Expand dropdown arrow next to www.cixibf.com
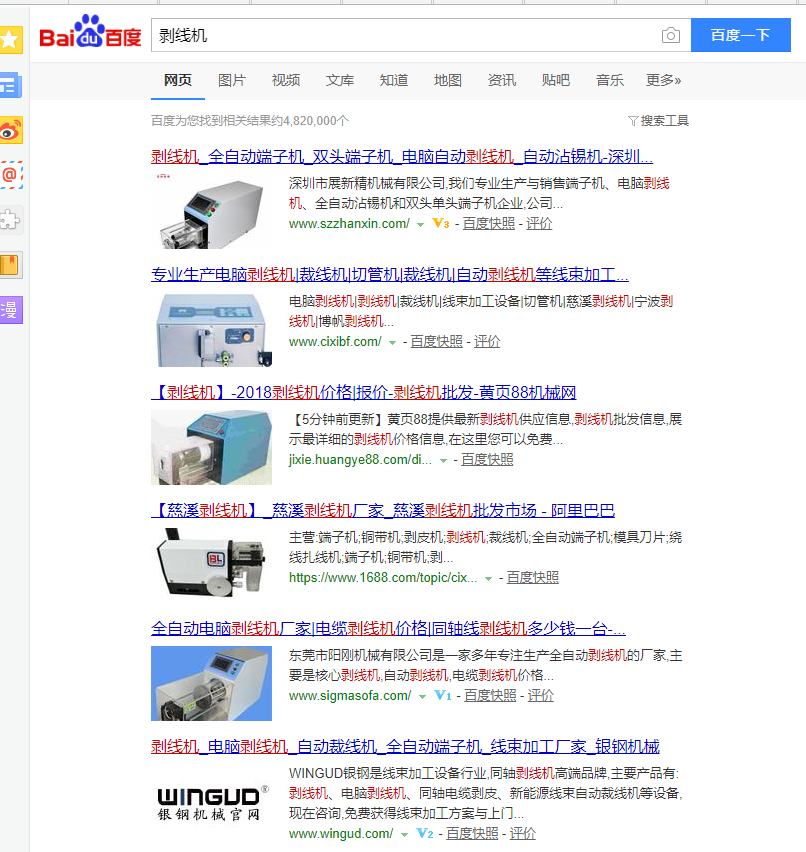Image resolution: width=806 pixels, height=852 pixels. coord(392,343)
